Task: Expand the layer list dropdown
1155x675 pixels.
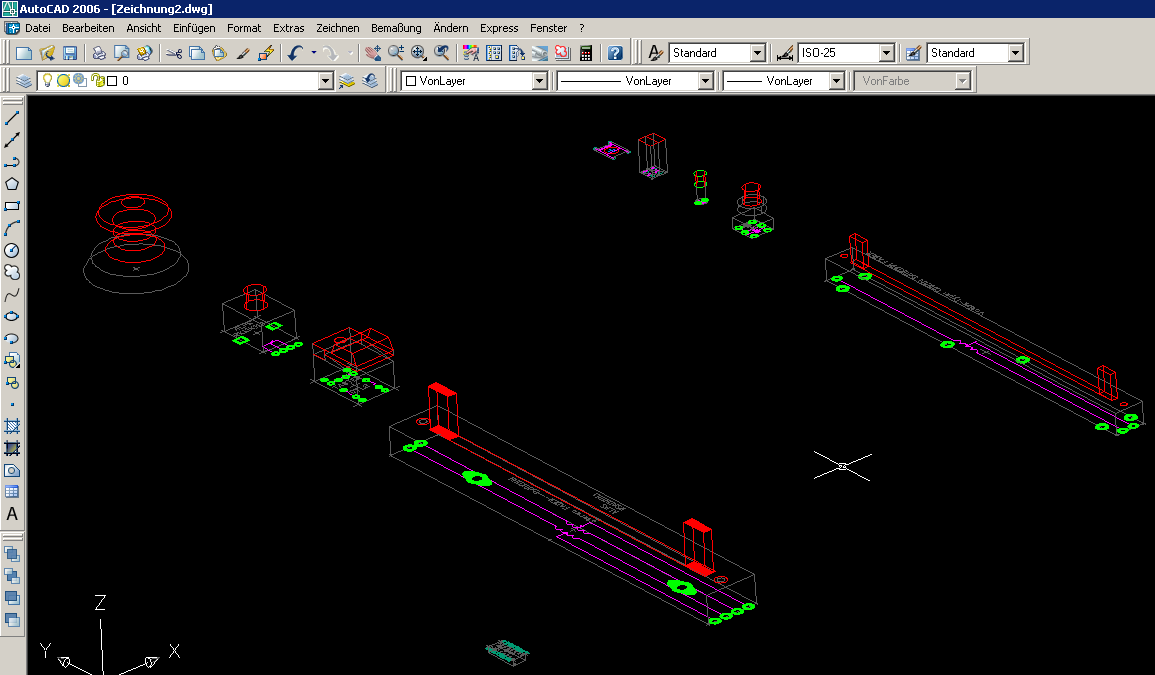Action: pos(325,81)
